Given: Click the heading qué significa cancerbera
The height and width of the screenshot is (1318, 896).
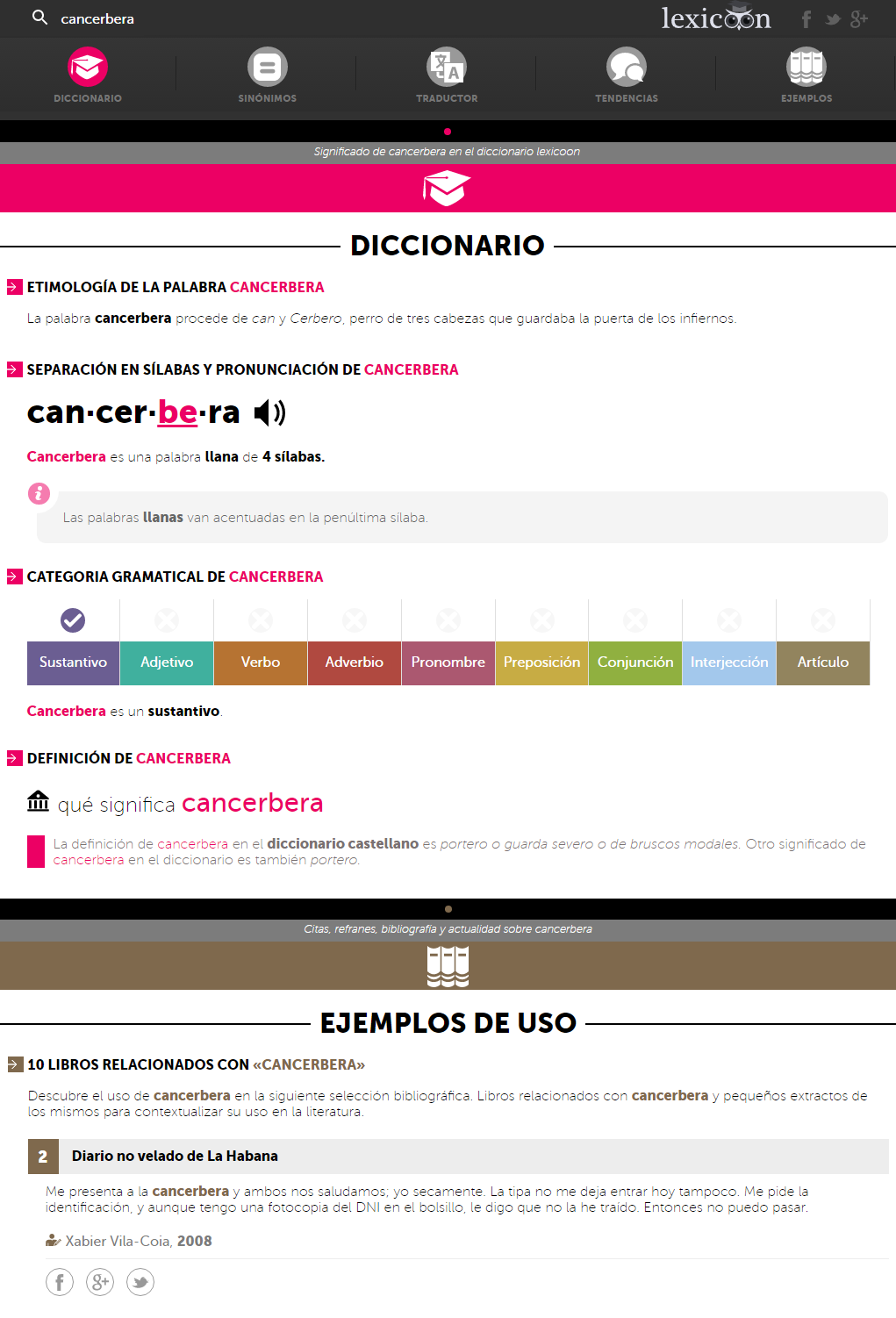Looking at the screenshot, I should pyautogui.click(x=190, y=803).
